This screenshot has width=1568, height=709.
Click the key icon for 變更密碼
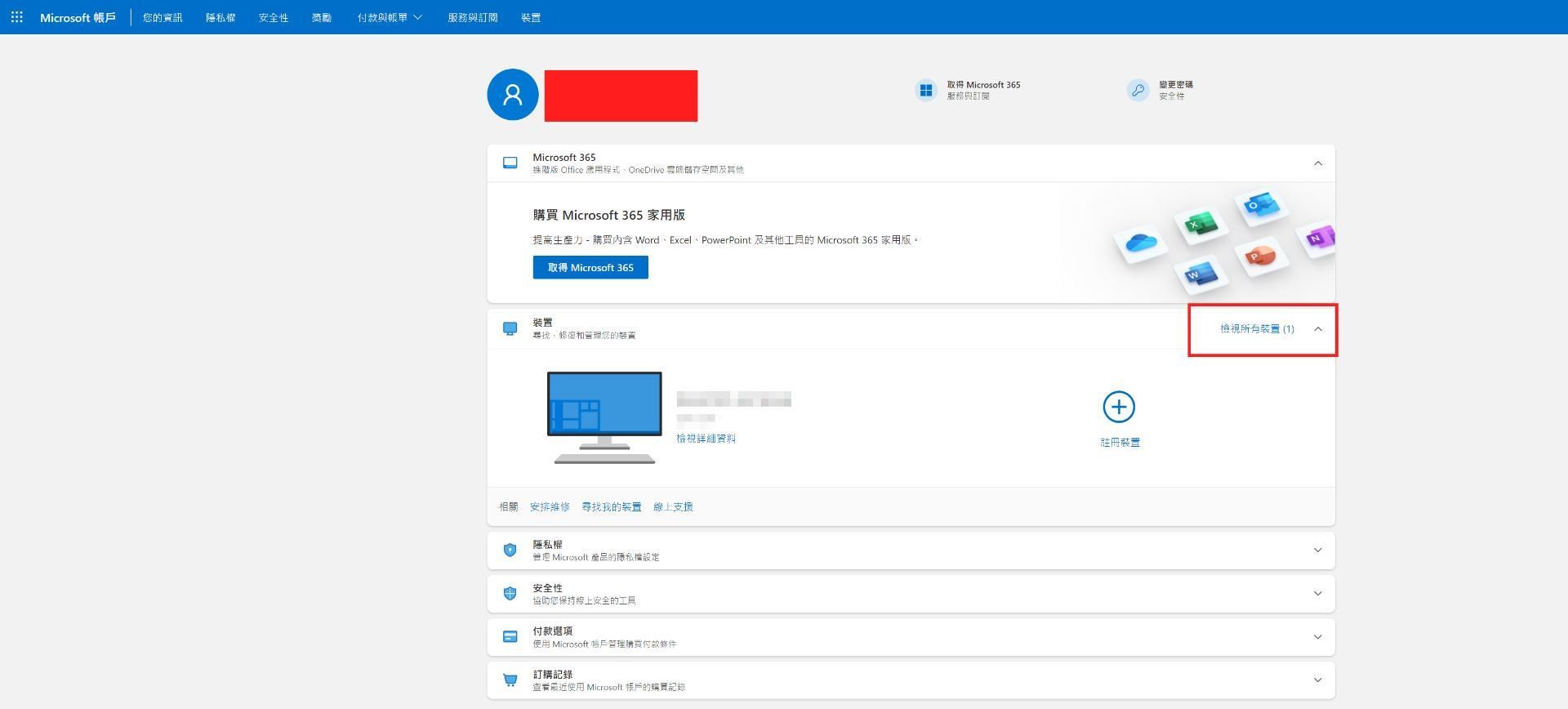click(x=1138, y=90)
